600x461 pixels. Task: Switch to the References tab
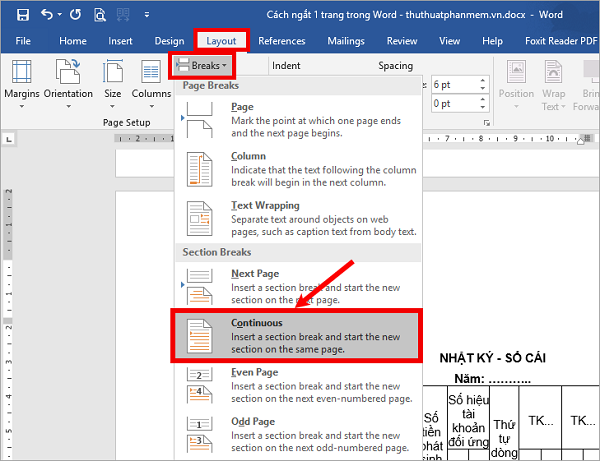pos(281,41)
